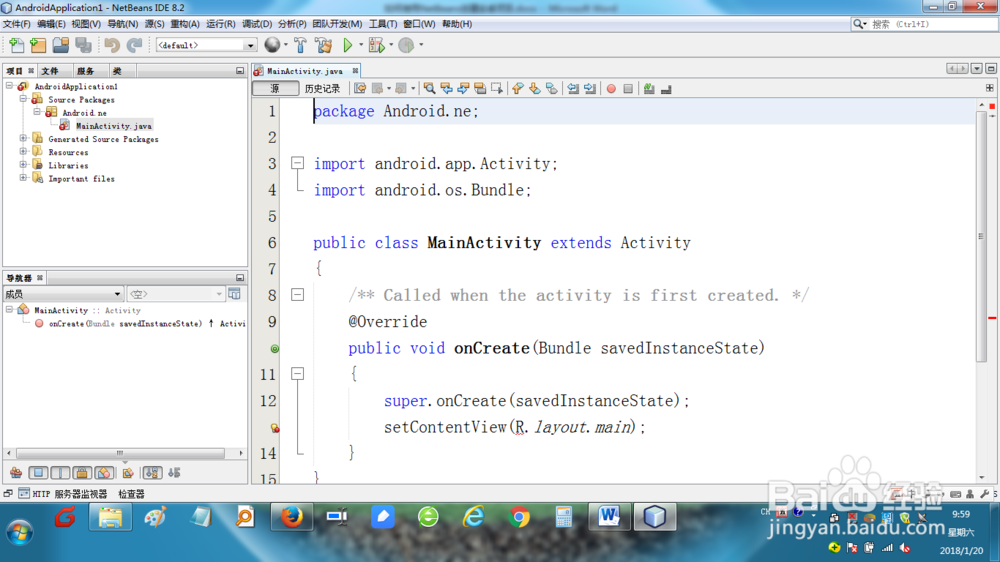The image size is (1000, 562).
Task: Find next occurrence in editor toolbar
Action: (463, 89)
